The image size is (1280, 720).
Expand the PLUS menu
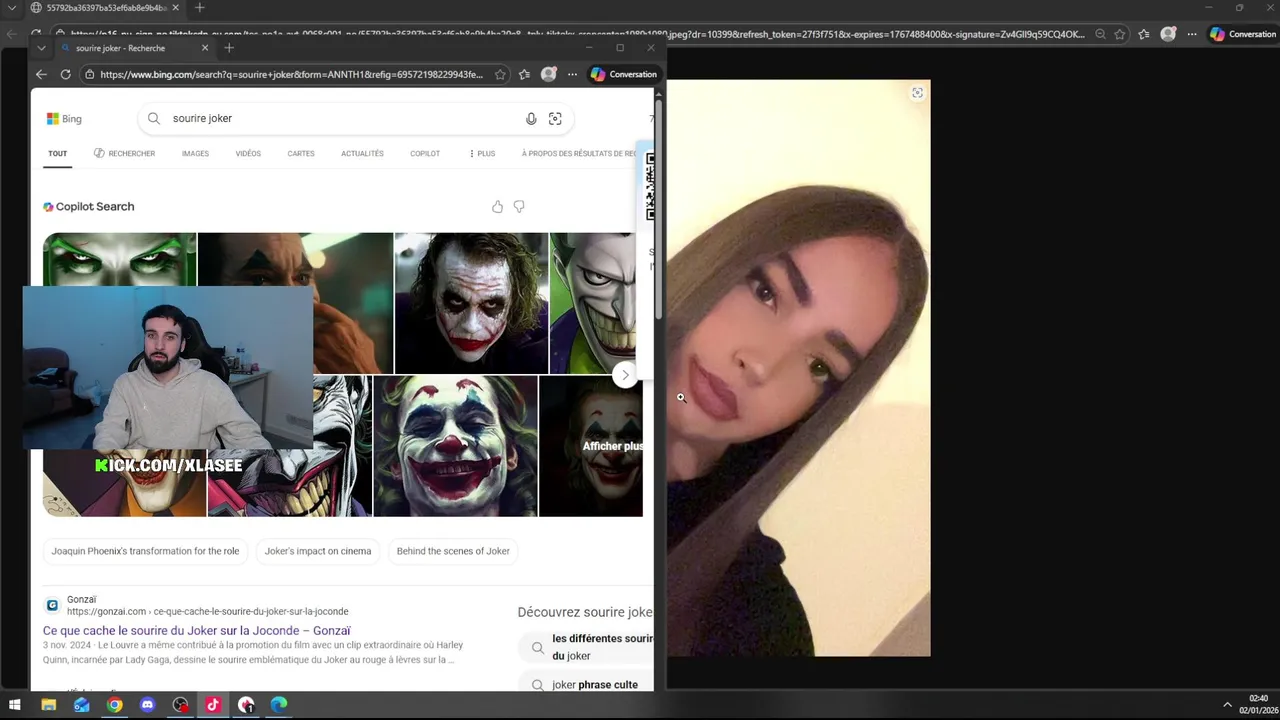tap(482, 154)
